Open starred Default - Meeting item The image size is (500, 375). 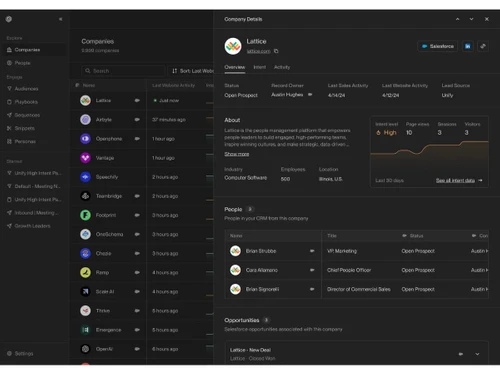33,186
